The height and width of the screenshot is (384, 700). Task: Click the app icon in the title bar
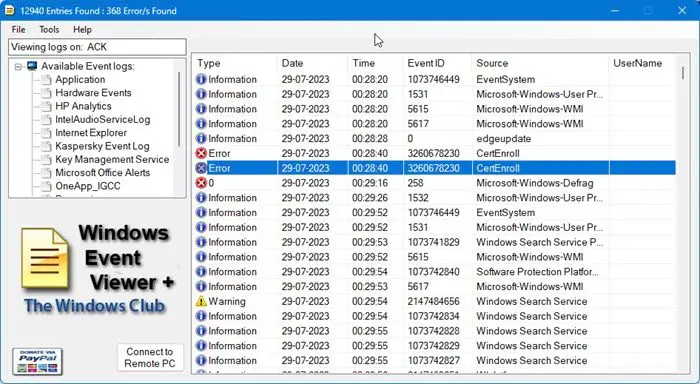click(x=9, y=10)
